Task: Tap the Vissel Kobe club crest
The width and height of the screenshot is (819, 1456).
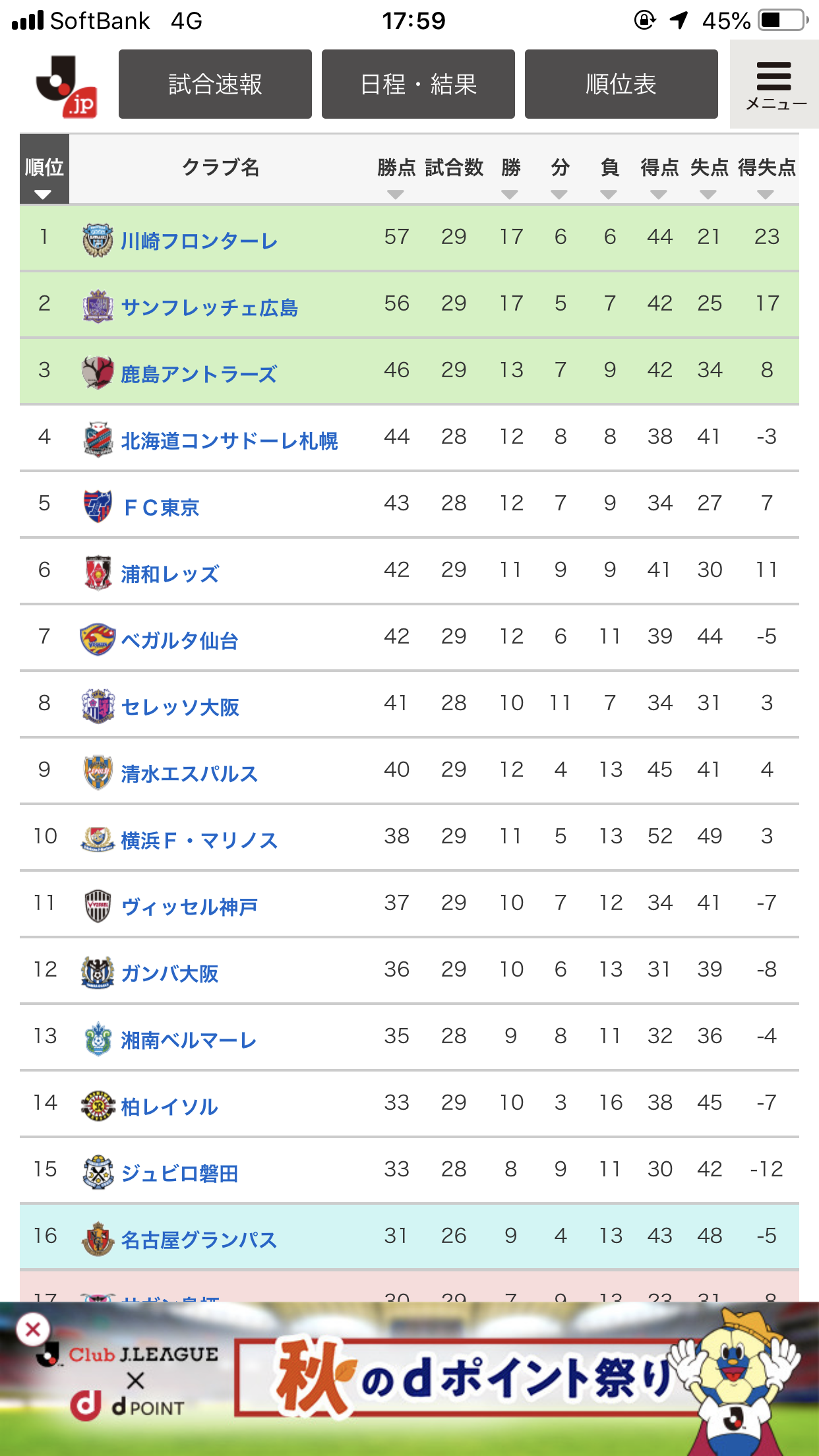Action: point(98,905)
